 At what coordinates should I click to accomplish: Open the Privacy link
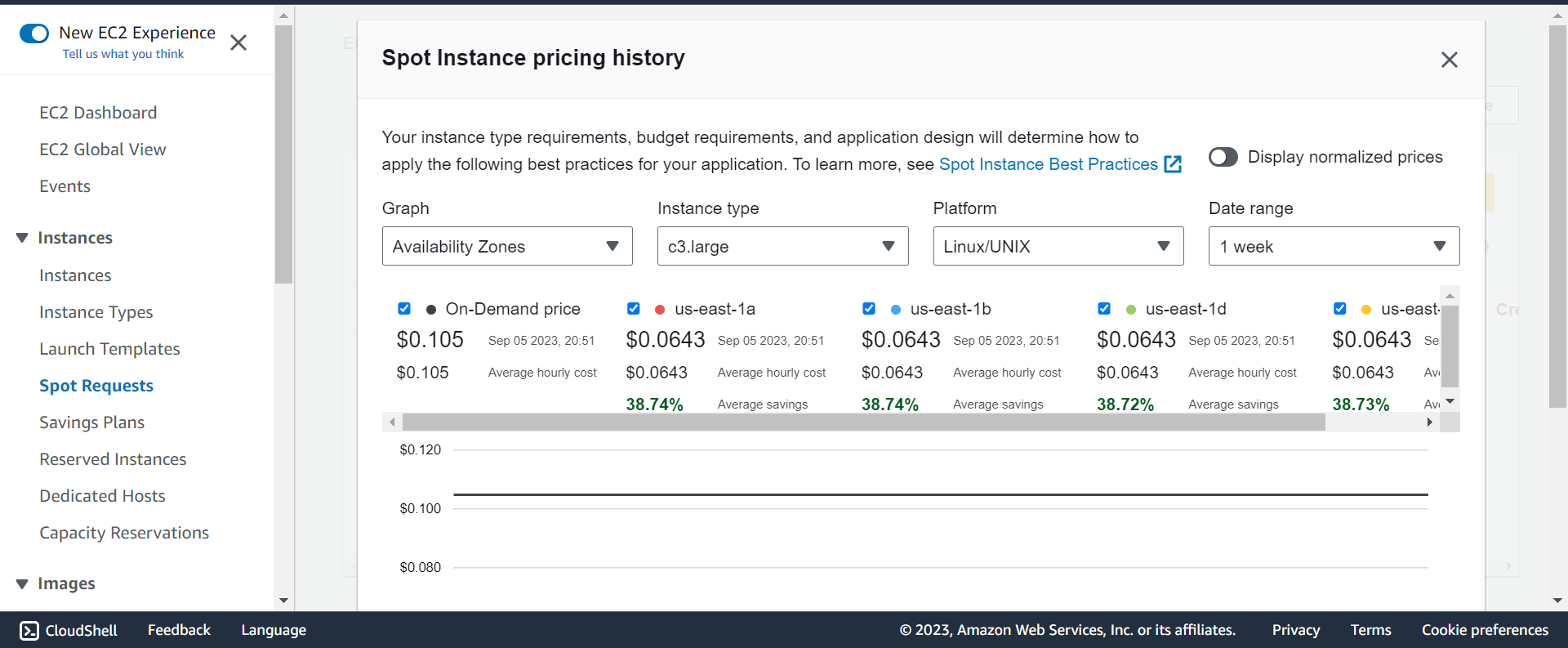pos(1296,630)
